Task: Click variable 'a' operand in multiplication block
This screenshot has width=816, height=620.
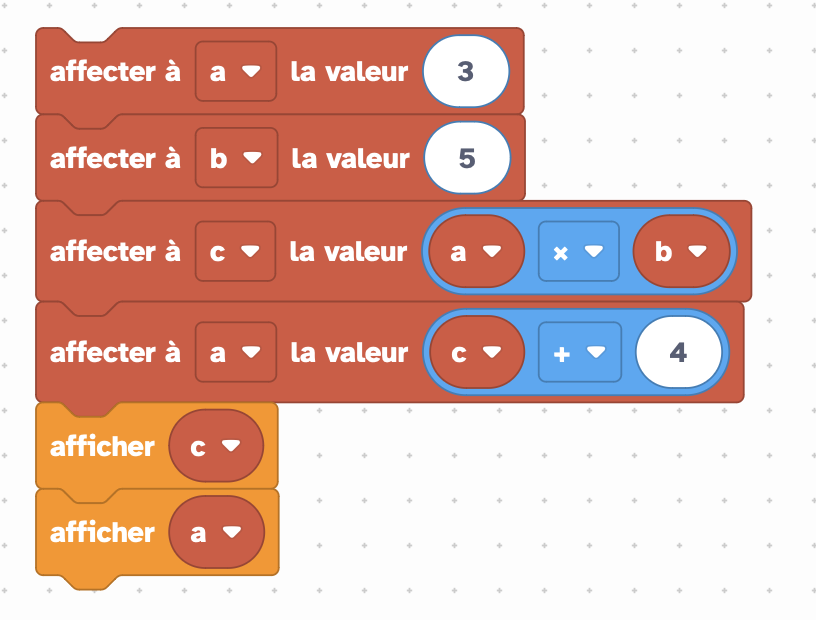Action: point(476,251)
